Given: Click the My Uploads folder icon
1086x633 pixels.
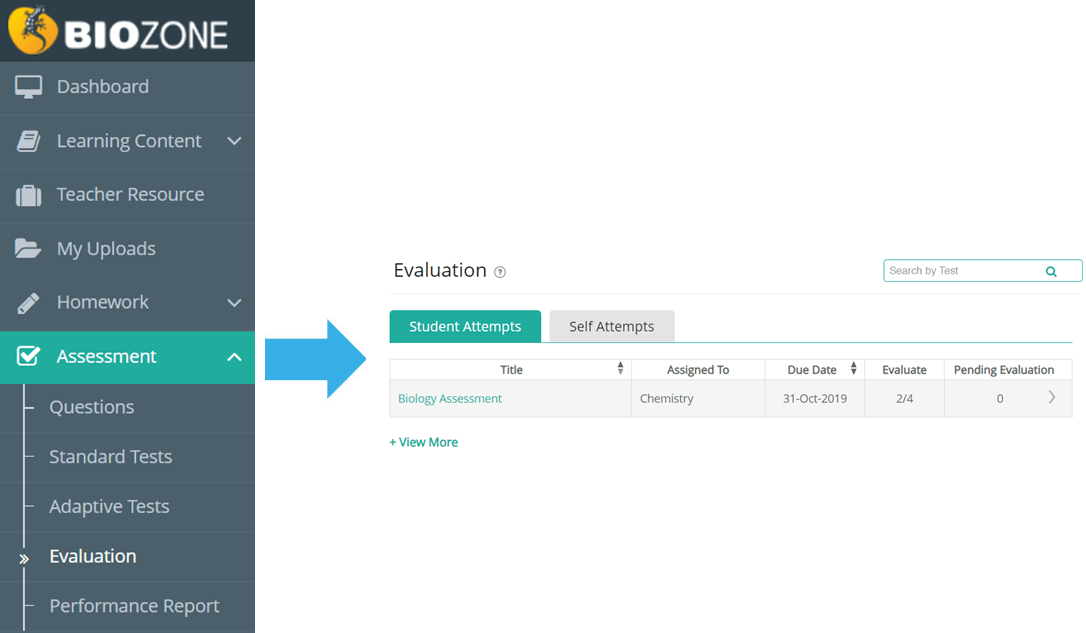Looking at the screenshot, I should coord(28,248).
